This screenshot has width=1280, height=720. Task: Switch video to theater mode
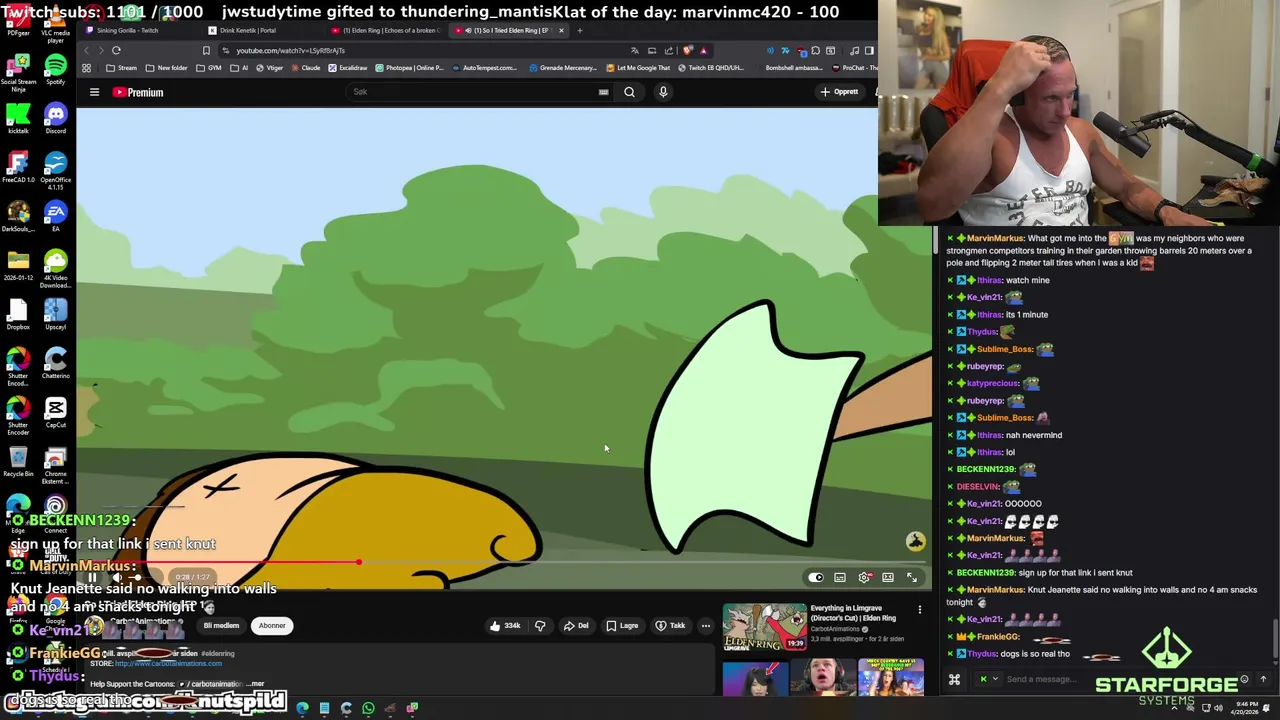tap(888, 577)
